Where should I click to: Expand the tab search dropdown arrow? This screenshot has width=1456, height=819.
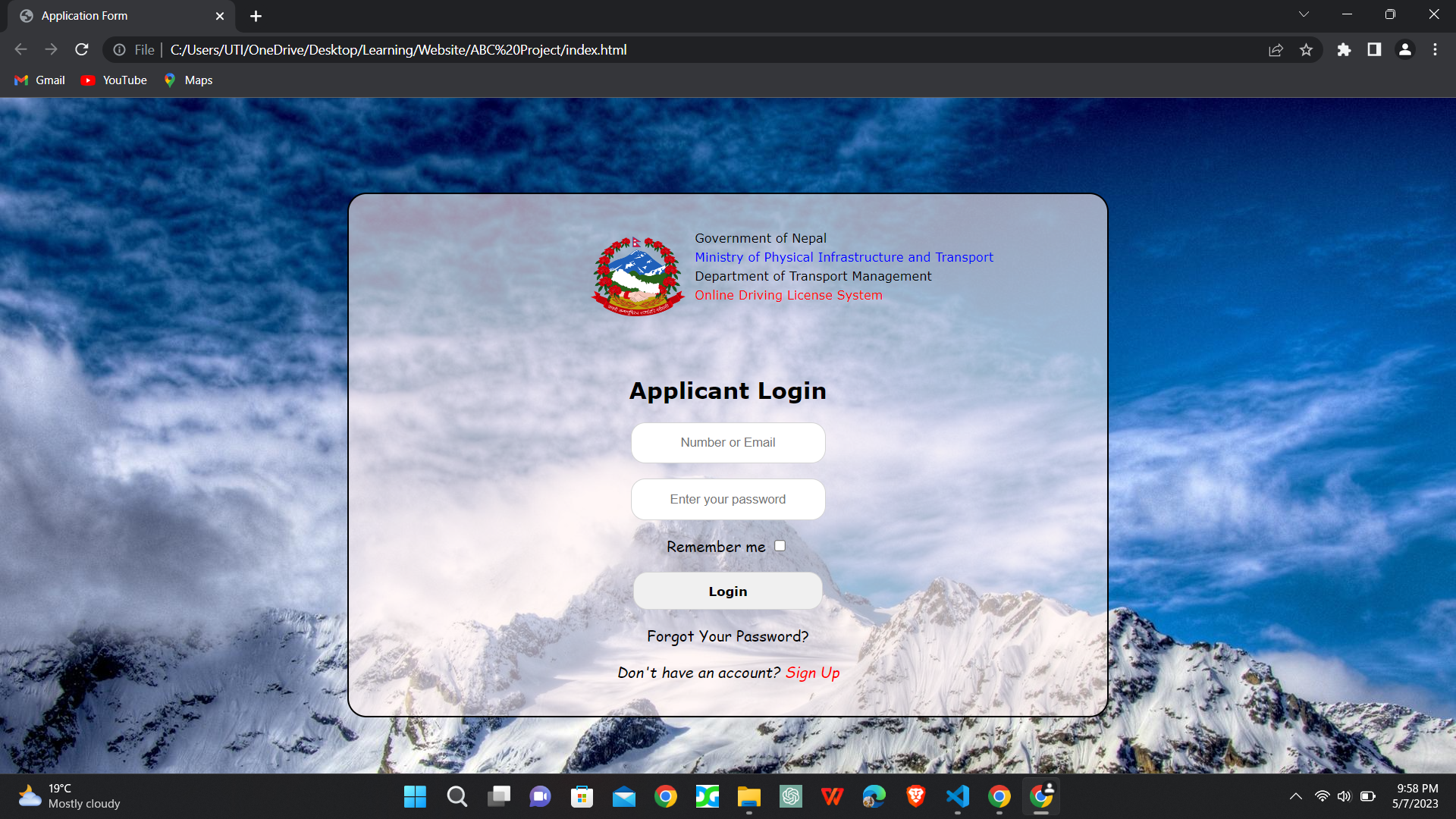pos(1304,14)
